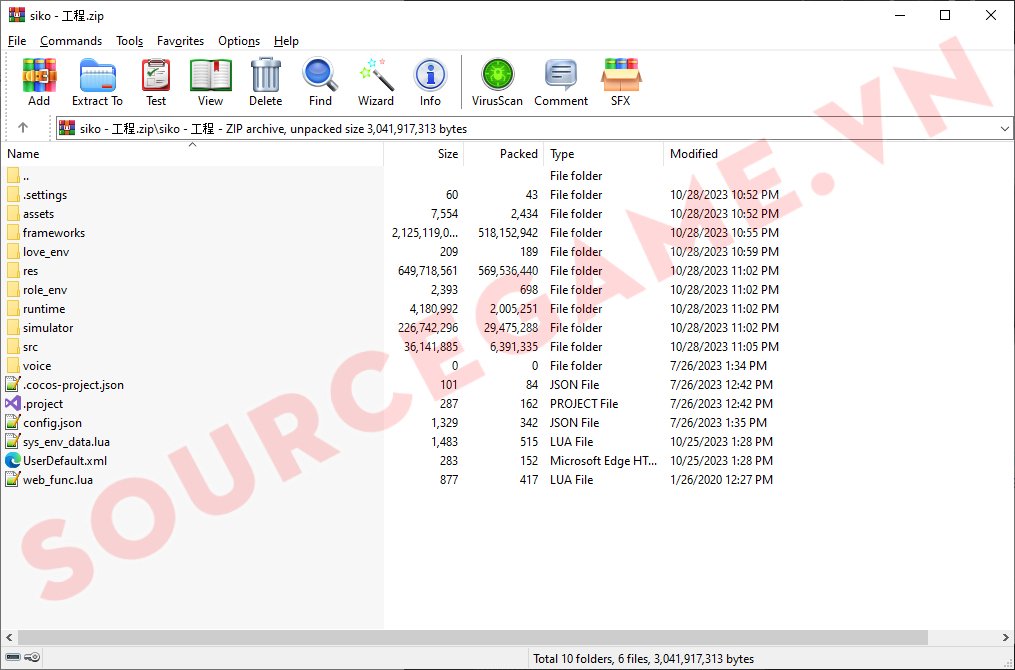The image size is (1015, 670).
Task: Show archive Info
Action: pyautogui.click(x=430, y=82)
